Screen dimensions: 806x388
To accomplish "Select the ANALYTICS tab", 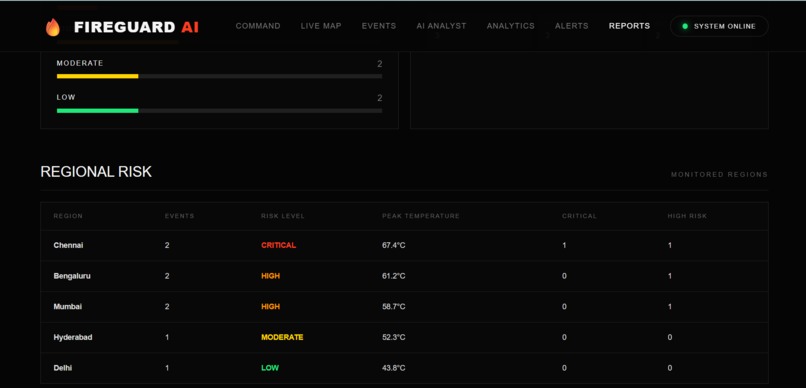I will (x=510, y=26).
